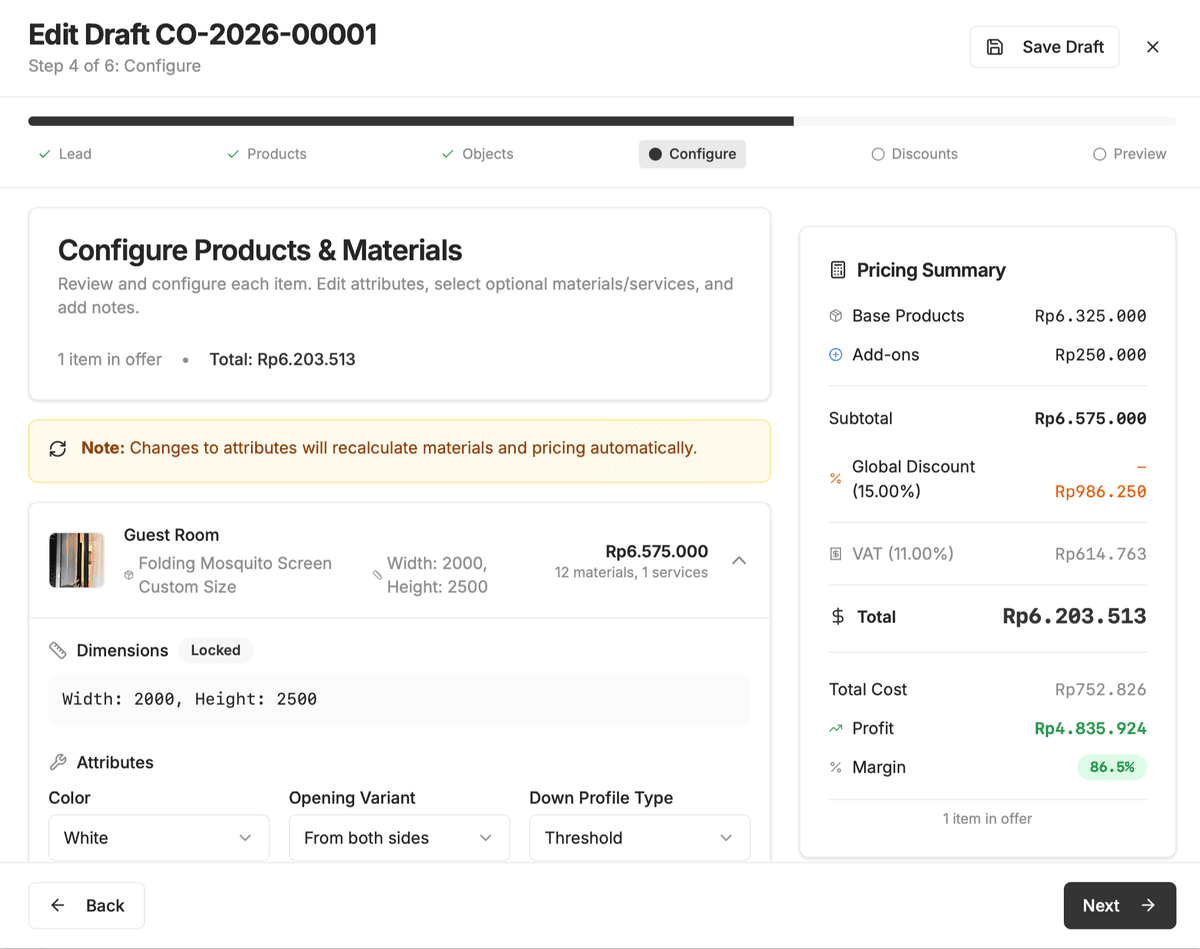Image resolution: width=1200 pixels, height=949 pixels.
Task: Click the paperclip icon beside Dimensions
Action: [58, 650]
